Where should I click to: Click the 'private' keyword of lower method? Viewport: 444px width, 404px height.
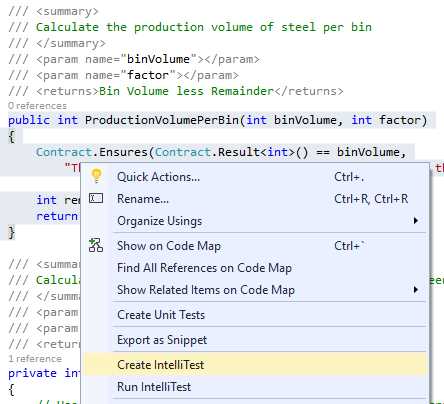pos(32,373)
